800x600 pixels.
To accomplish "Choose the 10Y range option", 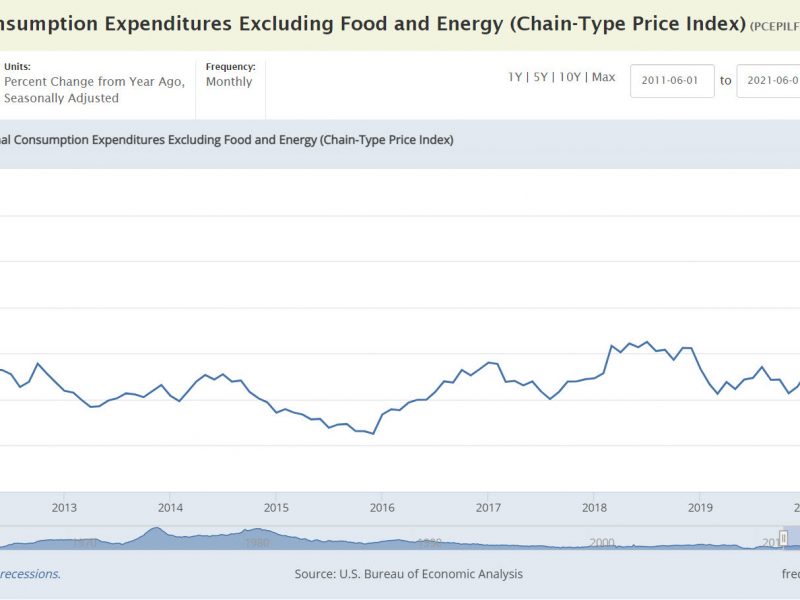I will click(x=569, y=77).
